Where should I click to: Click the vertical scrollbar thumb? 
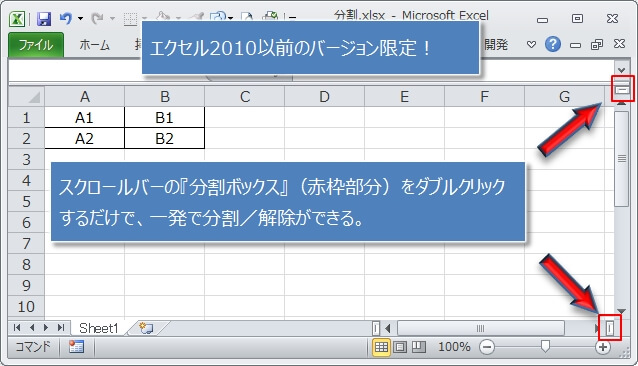pyautogui.click(x=622, y=159)
